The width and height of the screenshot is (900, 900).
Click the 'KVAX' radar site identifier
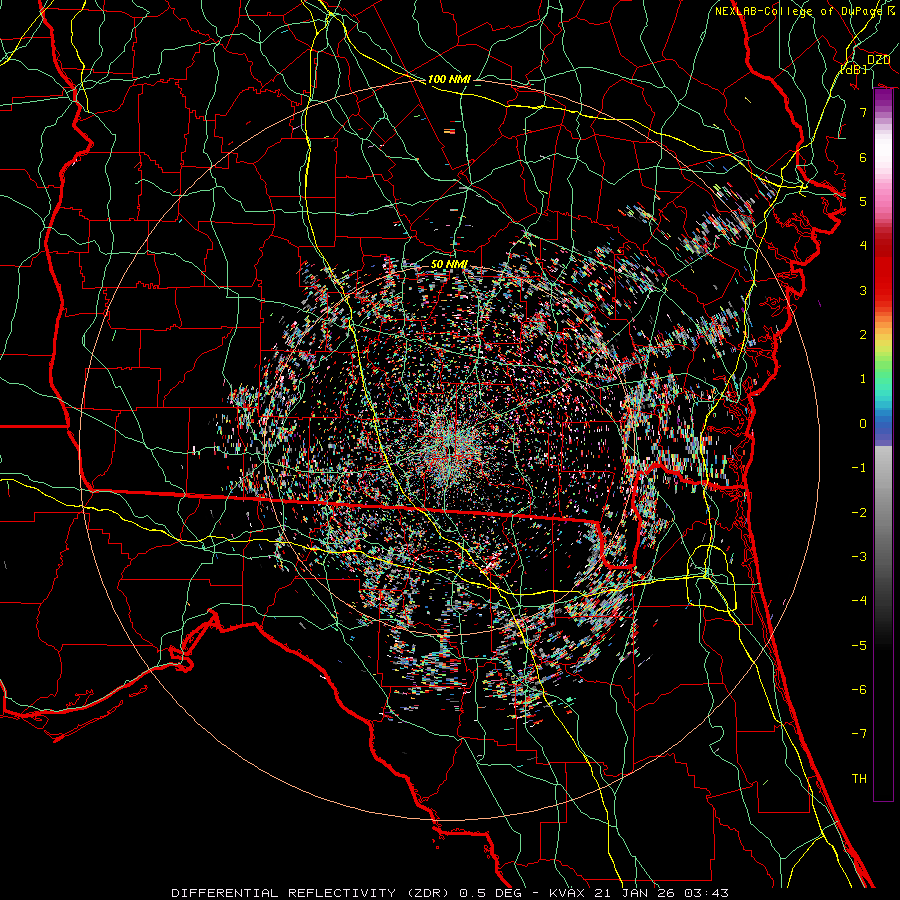coord(567,893)
